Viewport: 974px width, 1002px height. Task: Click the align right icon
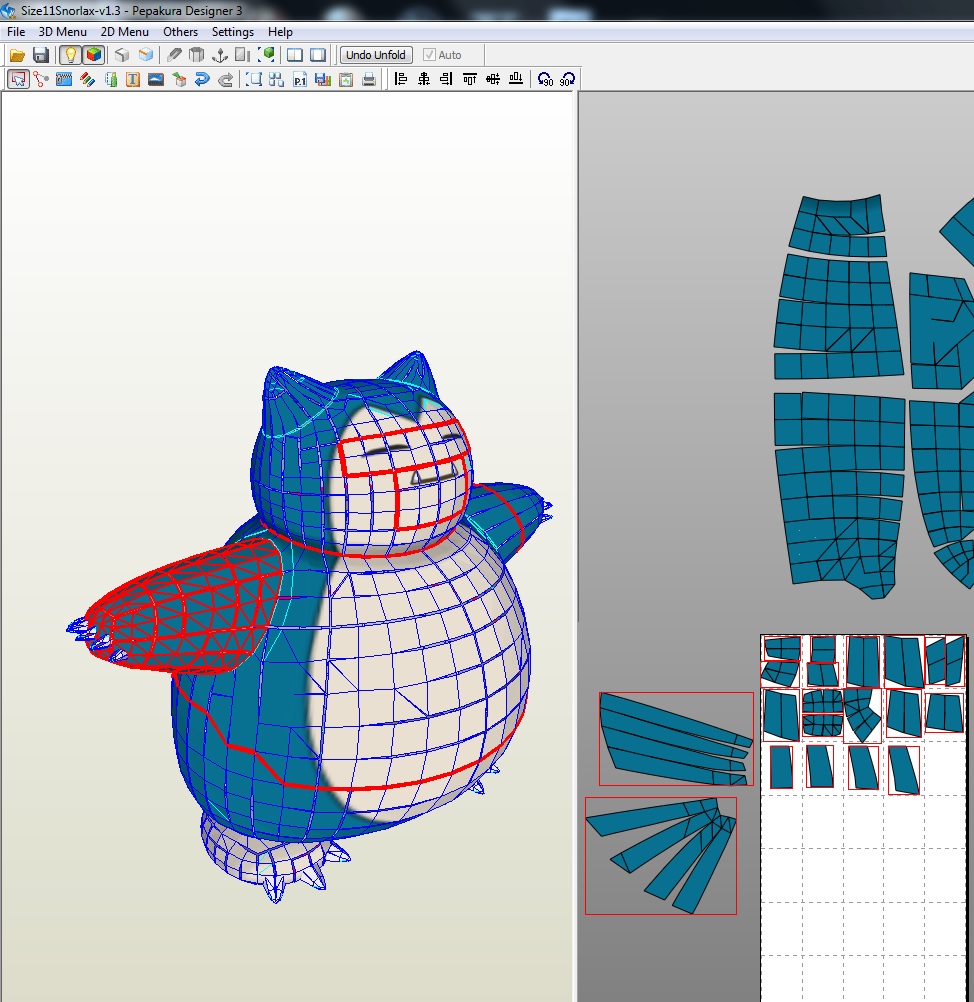coord(447,79)
